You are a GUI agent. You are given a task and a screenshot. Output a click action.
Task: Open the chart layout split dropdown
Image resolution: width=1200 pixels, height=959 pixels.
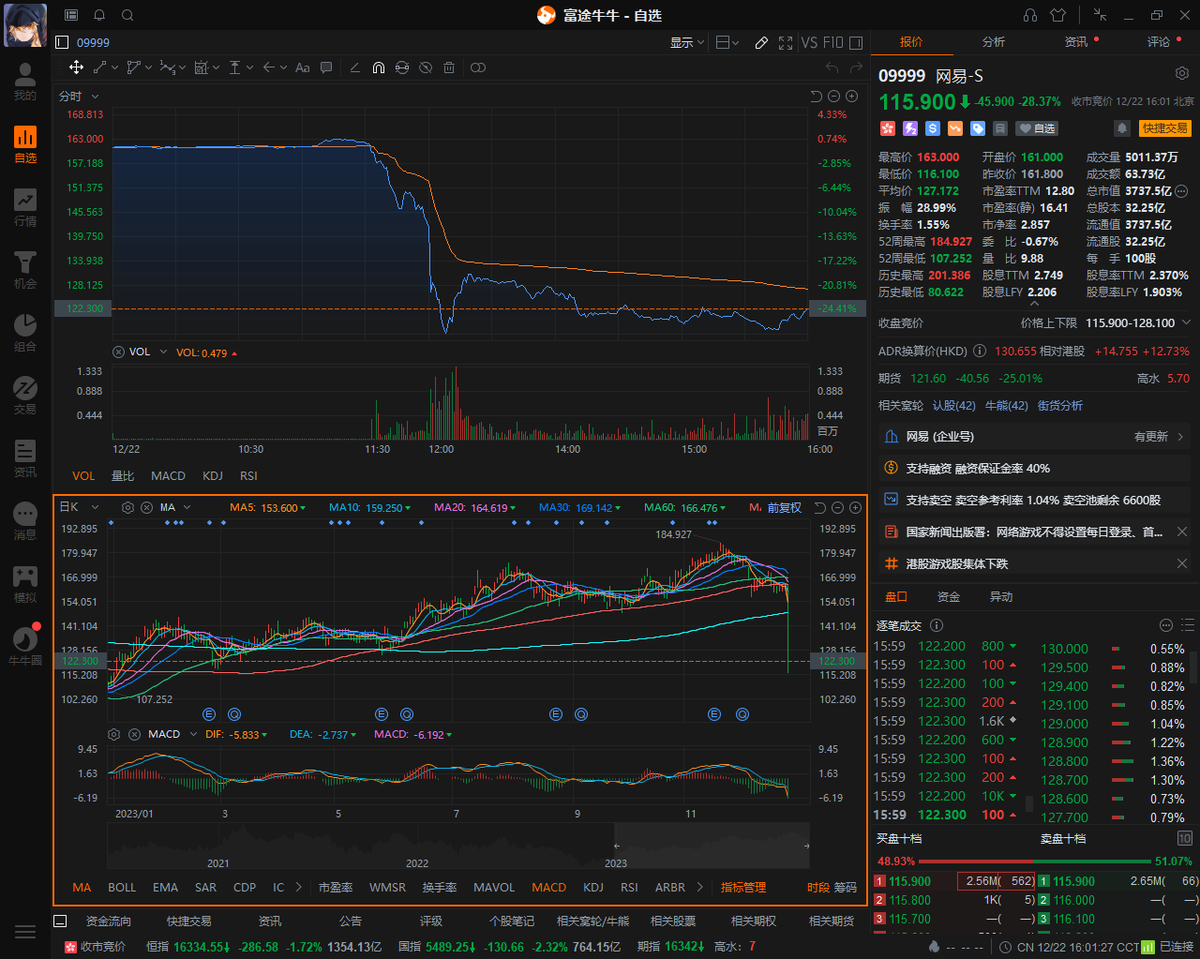pos(728,43)
